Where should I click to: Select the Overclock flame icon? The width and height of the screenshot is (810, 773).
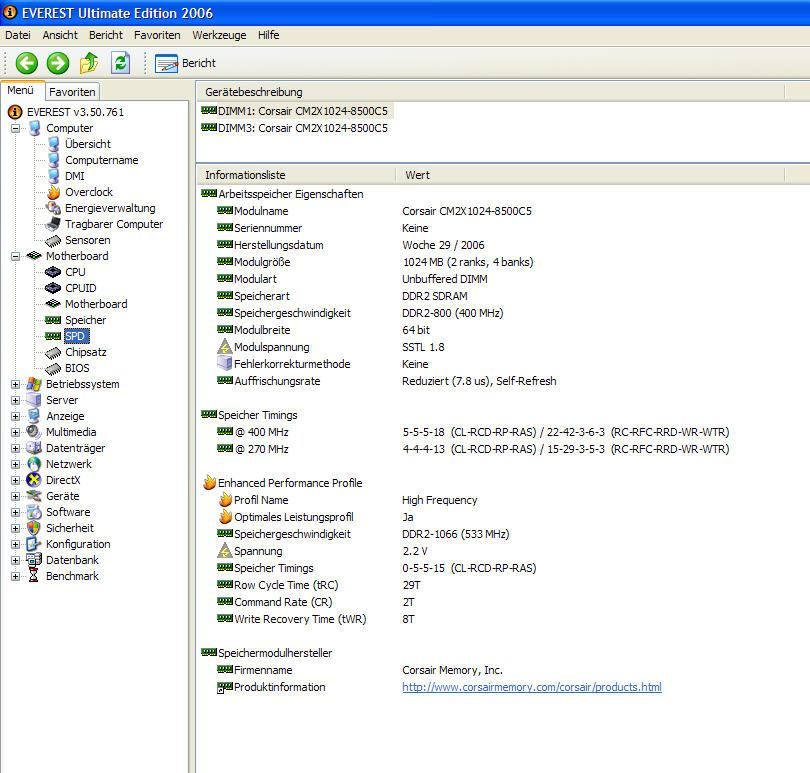[x=53, y=192]
